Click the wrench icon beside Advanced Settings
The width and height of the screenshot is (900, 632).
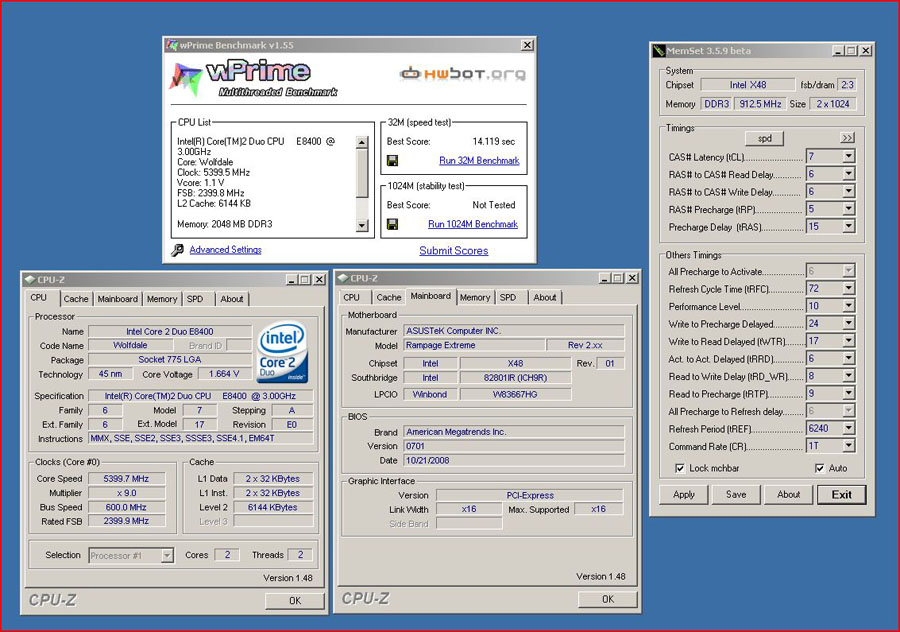[x=177, y=250]
